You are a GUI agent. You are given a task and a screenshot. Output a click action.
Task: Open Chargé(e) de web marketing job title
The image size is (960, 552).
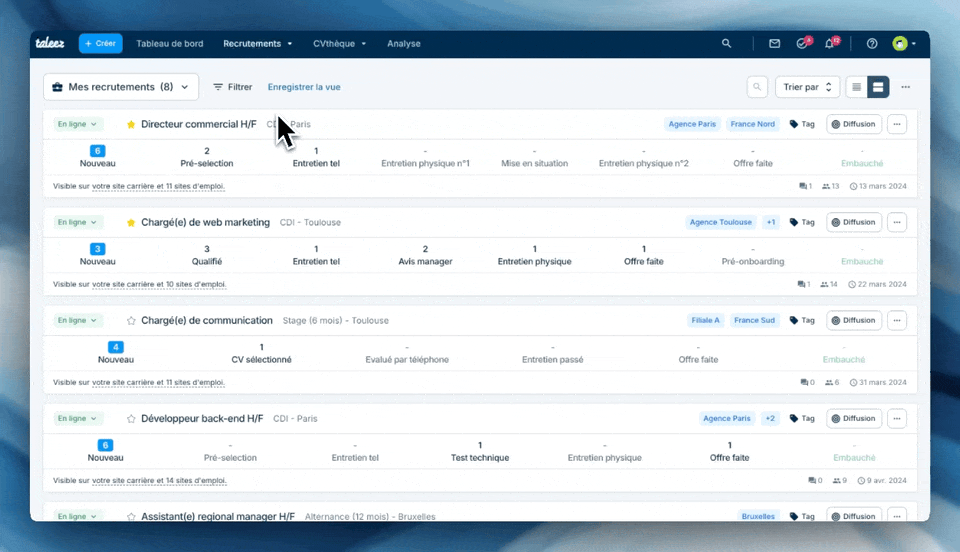coord(205,222)
